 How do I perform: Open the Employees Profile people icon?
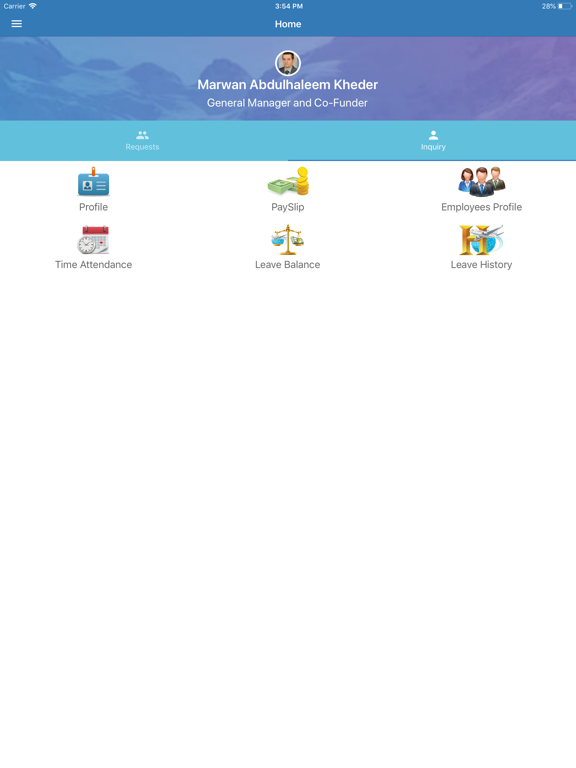481,182
